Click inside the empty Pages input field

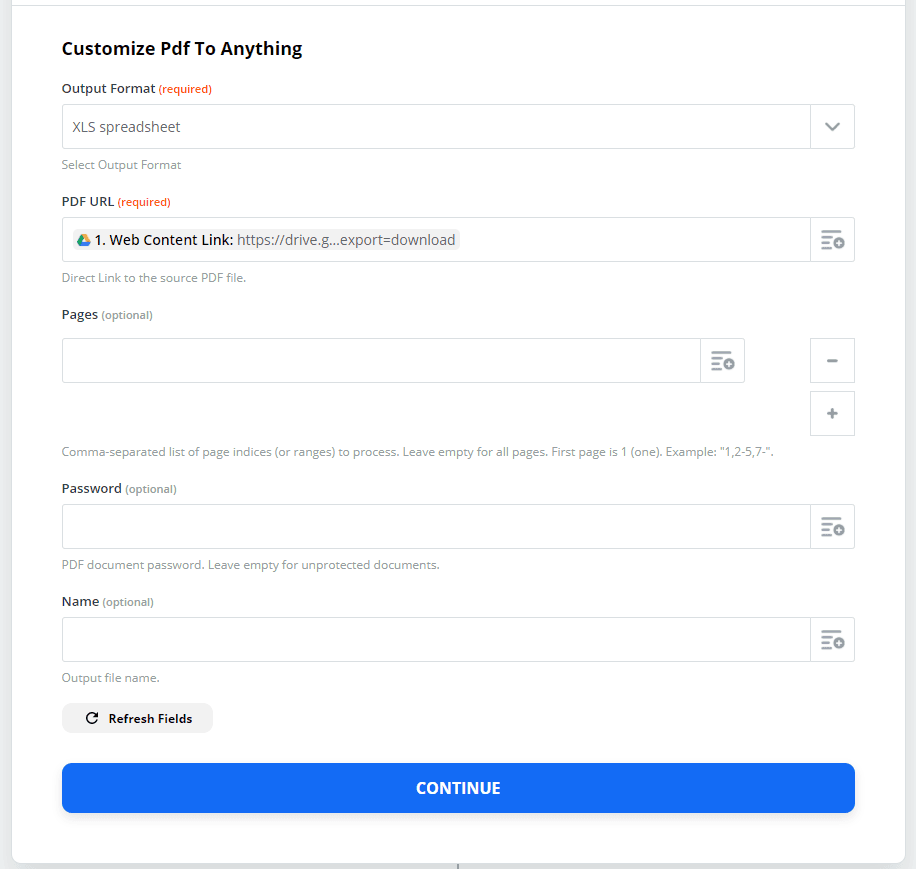coord(380,360)
